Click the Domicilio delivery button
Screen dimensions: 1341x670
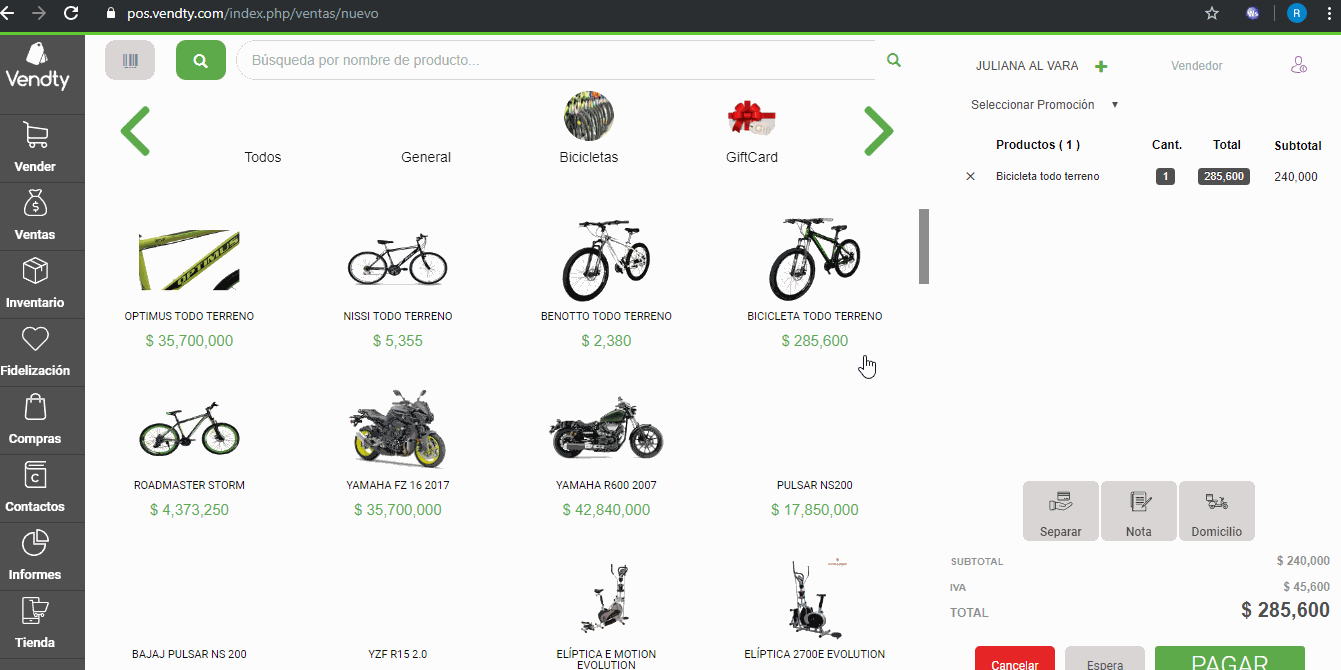coord(1217,511)
